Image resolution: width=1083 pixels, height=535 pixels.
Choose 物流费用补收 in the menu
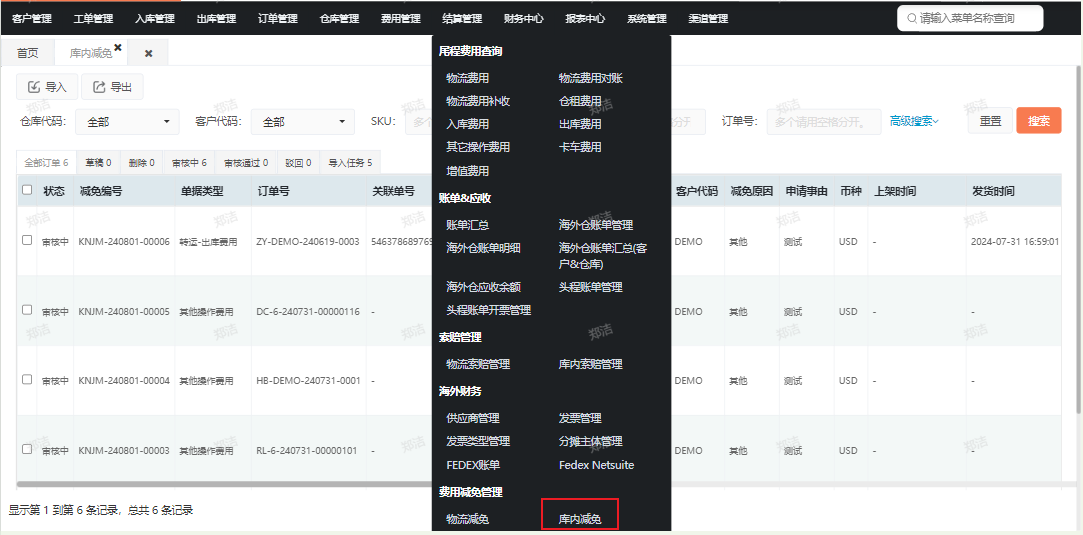click(x=478, y=101)
